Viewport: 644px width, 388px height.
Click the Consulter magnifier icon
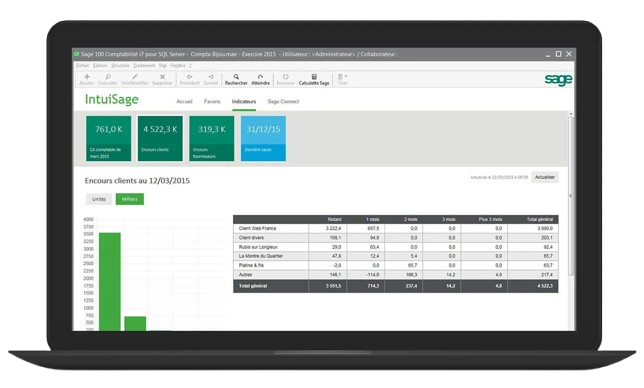point(108,77)
